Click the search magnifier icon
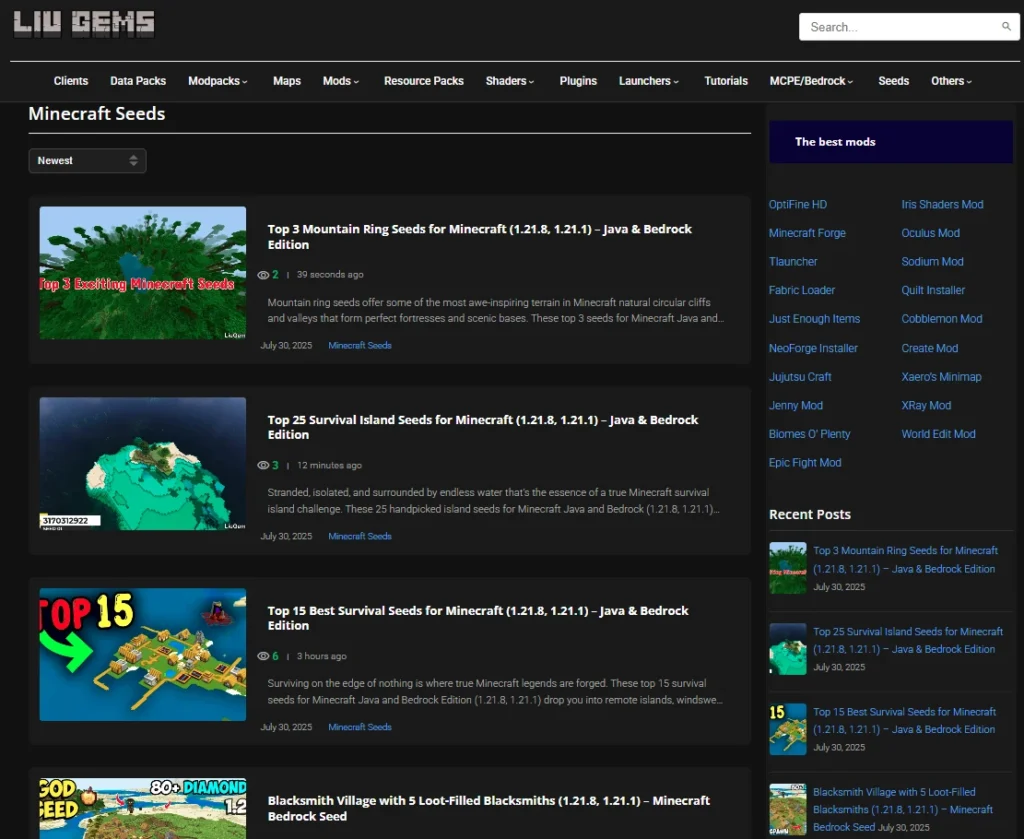Screen dimensions: 1024x839 pyautogui.click(x=1006, y=27)
